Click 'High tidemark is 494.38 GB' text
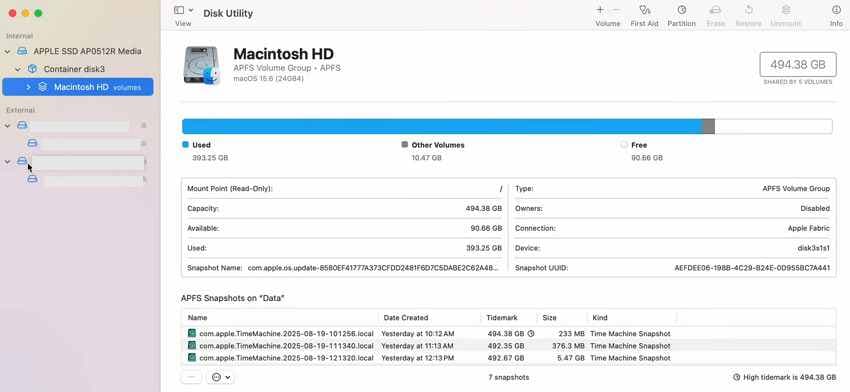Image resolution: width=850 pixels, height=392 pixels. click(789, 377)
